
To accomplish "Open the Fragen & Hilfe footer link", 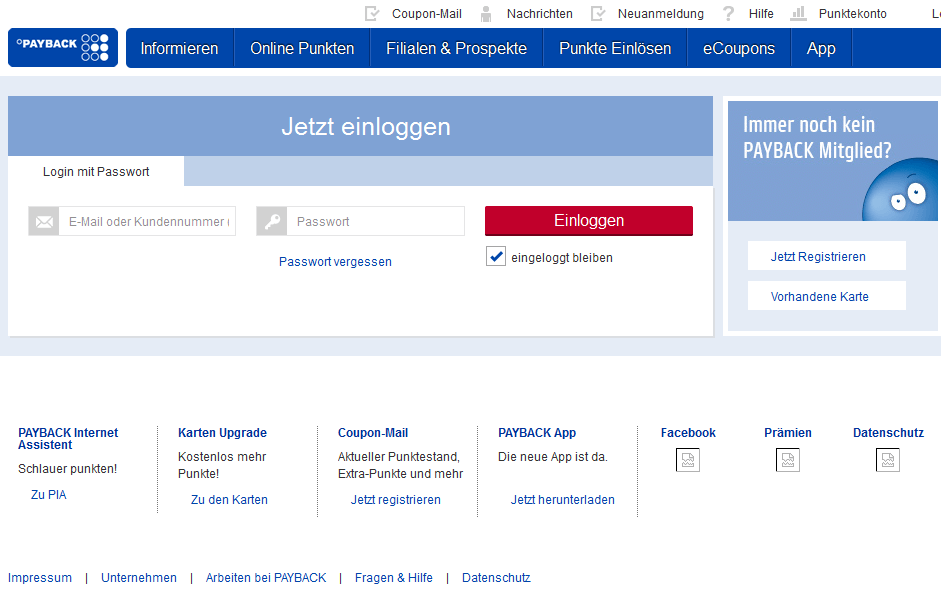I will tap(394, 578).
